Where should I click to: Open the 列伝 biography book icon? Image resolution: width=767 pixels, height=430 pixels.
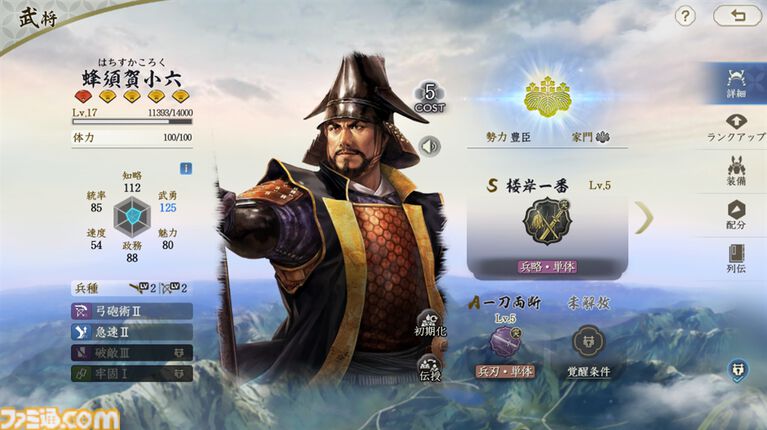click(736, 258)
